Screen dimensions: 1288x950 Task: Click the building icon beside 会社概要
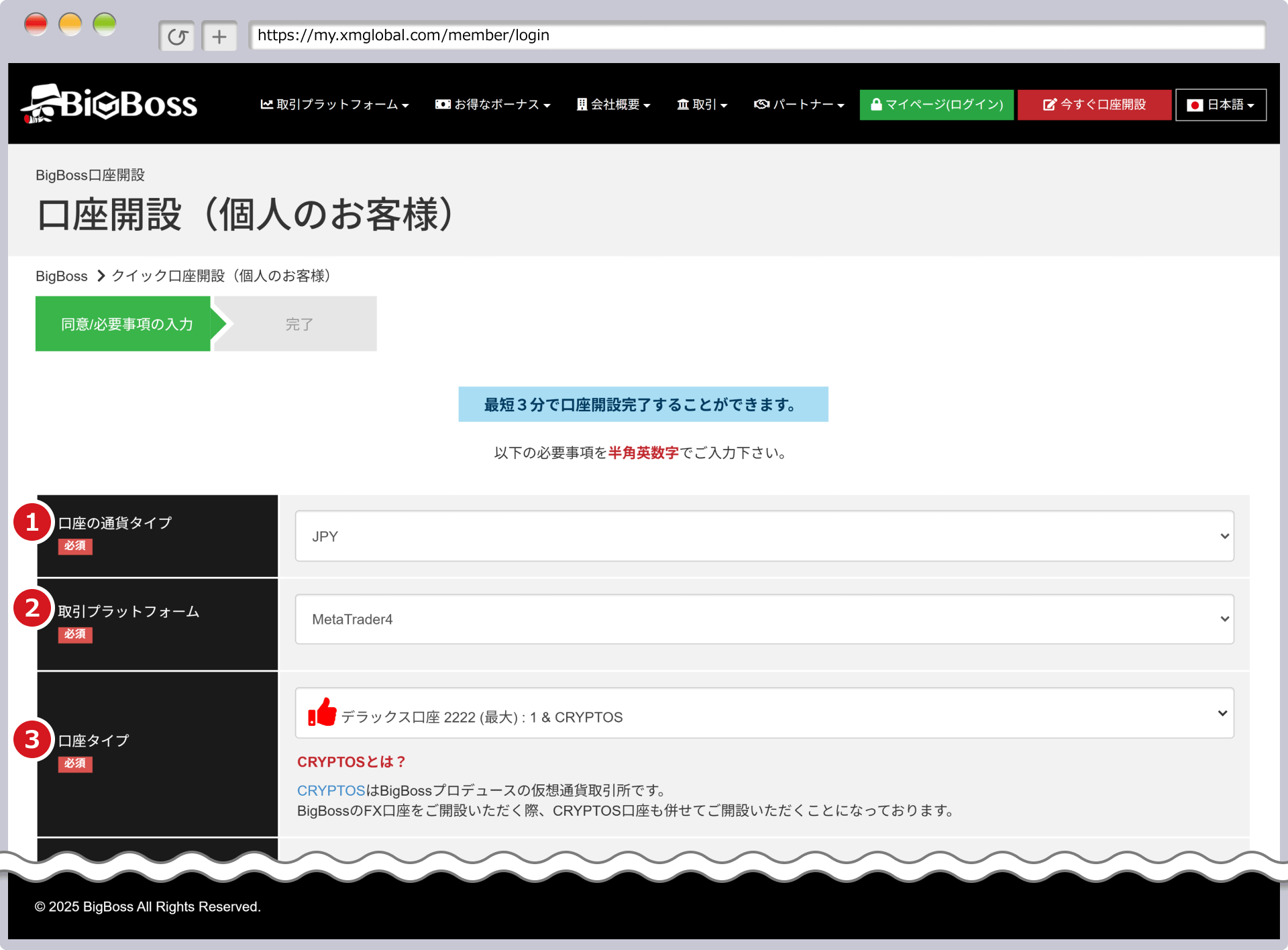pyautogui.click(x=582, y=104)
